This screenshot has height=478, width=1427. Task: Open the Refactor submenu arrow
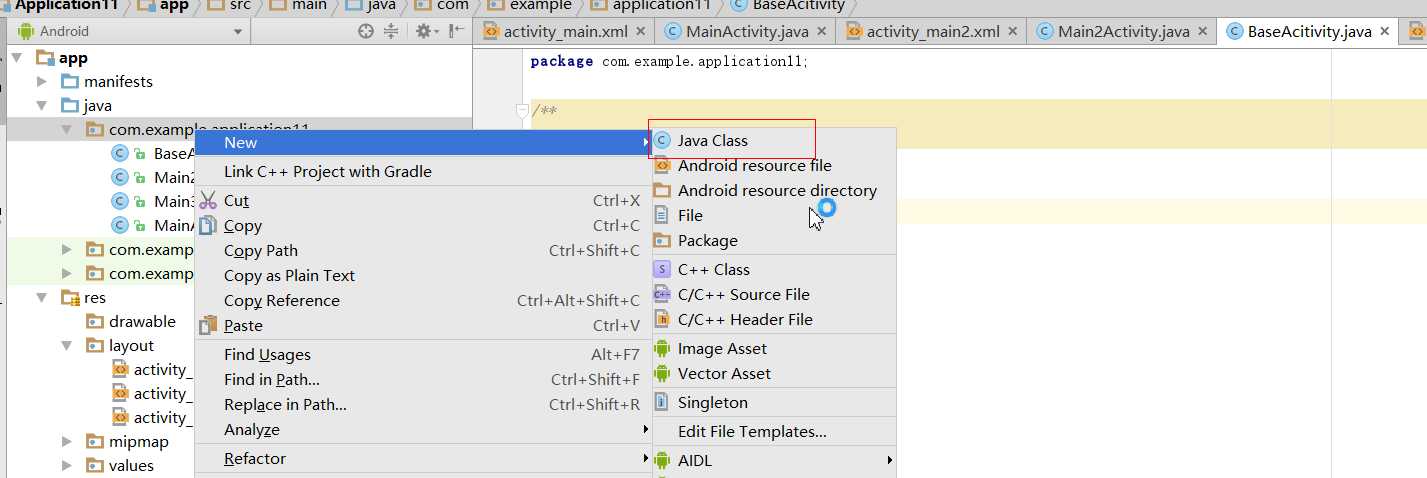645,459
